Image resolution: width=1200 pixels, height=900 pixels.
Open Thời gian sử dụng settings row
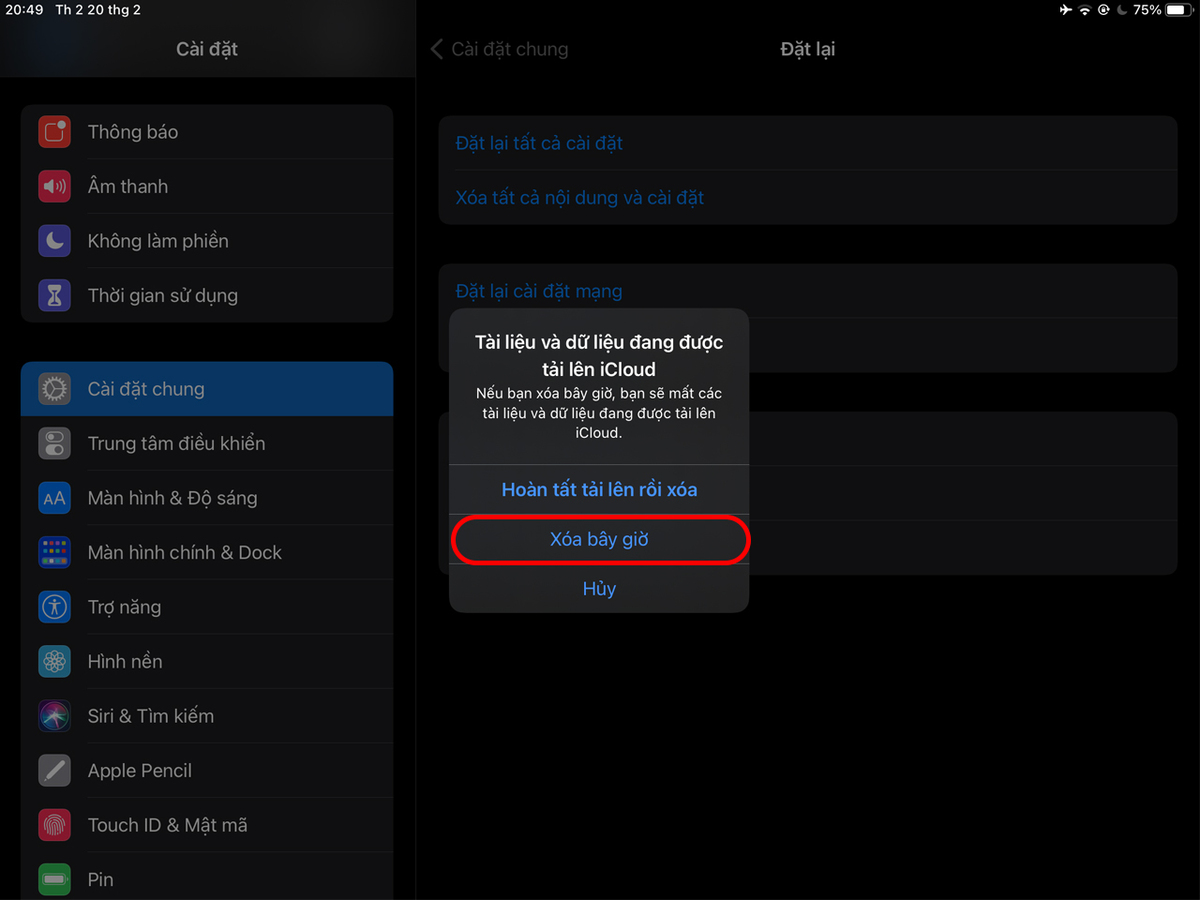207,295
